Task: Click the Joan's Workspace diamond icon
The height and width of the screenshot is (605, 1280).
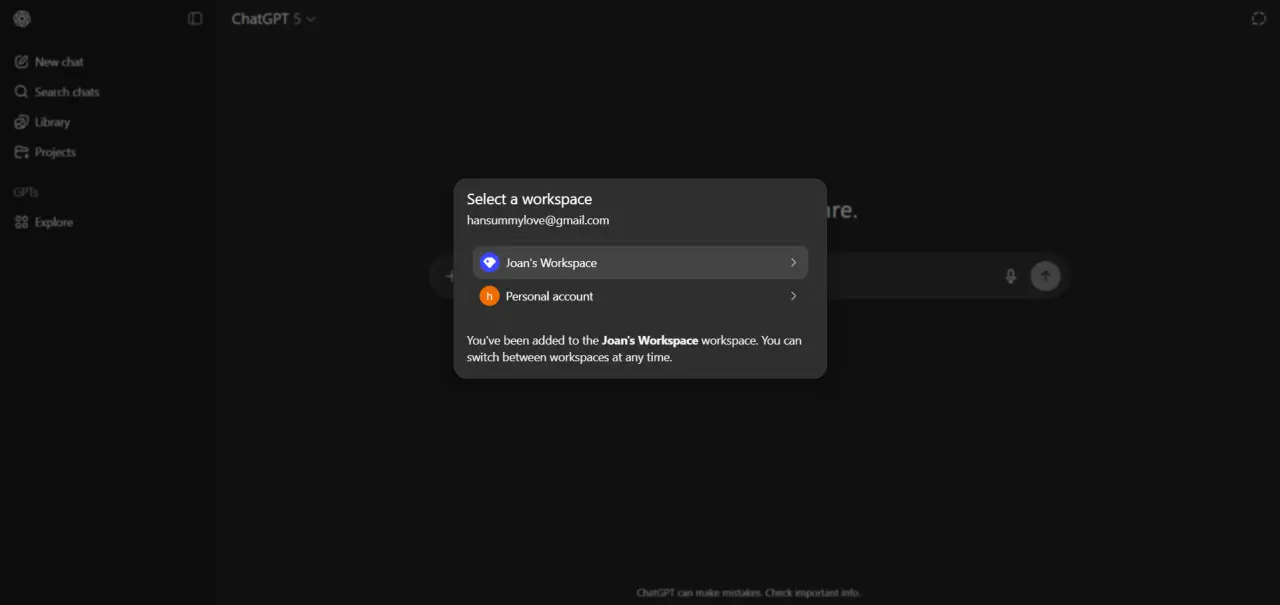Action: click(489, 262)
